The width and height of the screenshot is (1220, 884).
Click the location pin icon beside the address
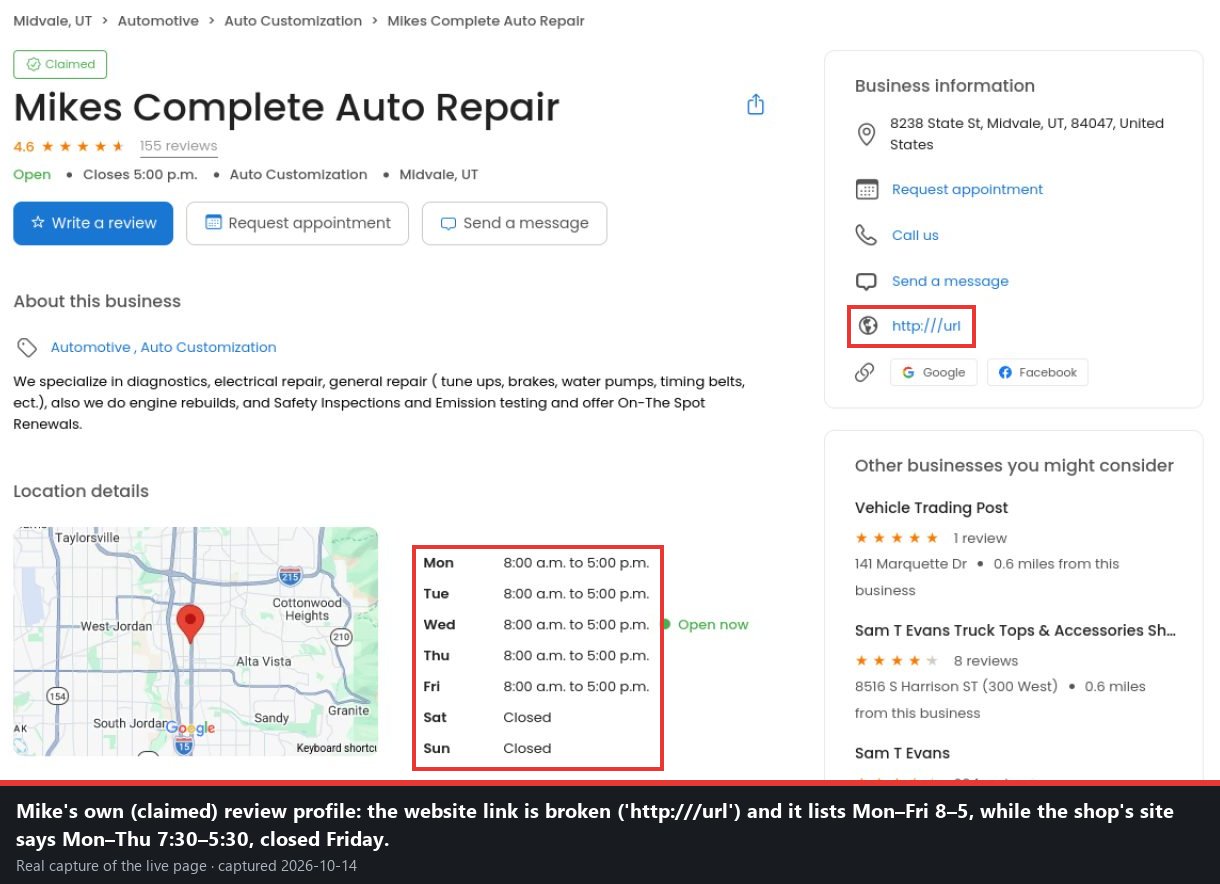pos(867,134)
